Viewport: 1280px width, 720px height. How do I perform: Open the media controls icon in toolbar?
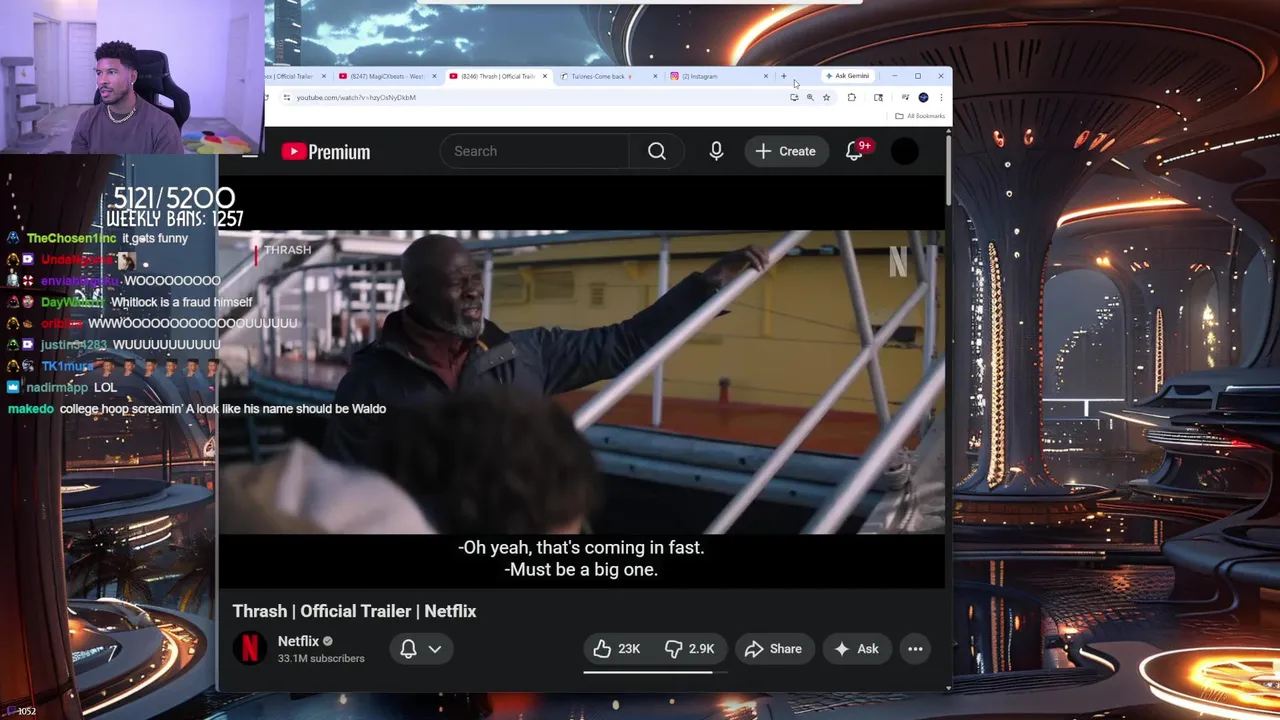[x=905, y=97]
